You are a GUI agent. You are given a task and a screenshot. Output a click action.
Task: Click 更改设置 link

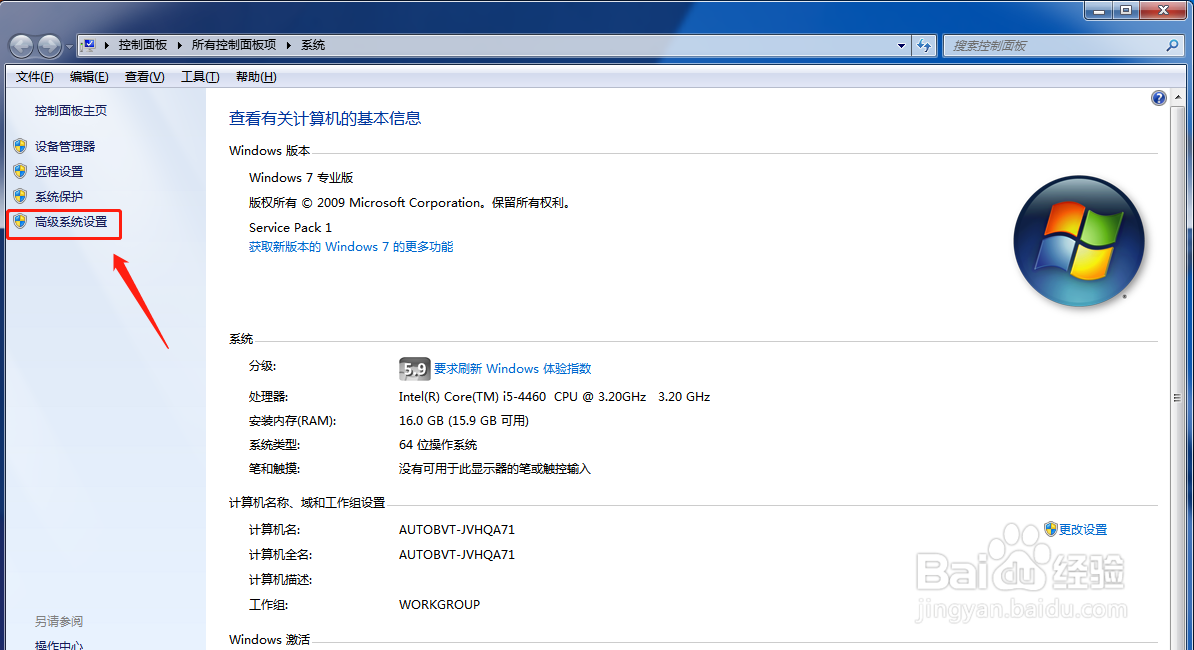(x=1083, y=529)
